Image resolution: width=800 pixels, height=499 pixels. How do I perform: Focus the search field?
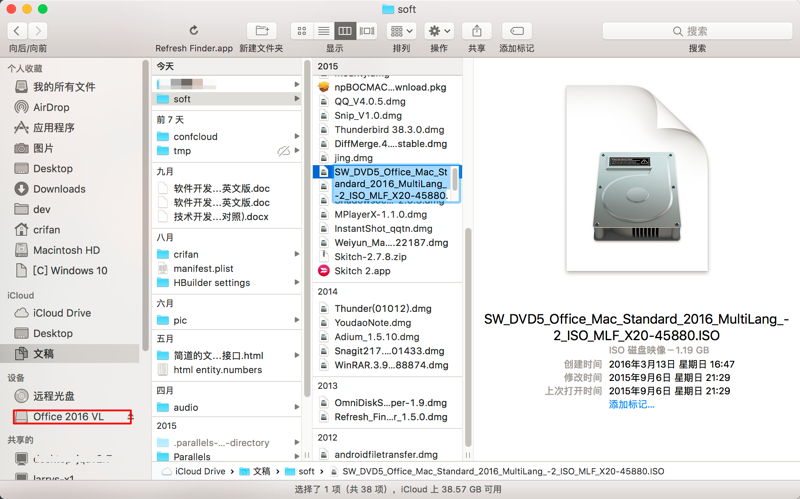[x=697, y=31]
